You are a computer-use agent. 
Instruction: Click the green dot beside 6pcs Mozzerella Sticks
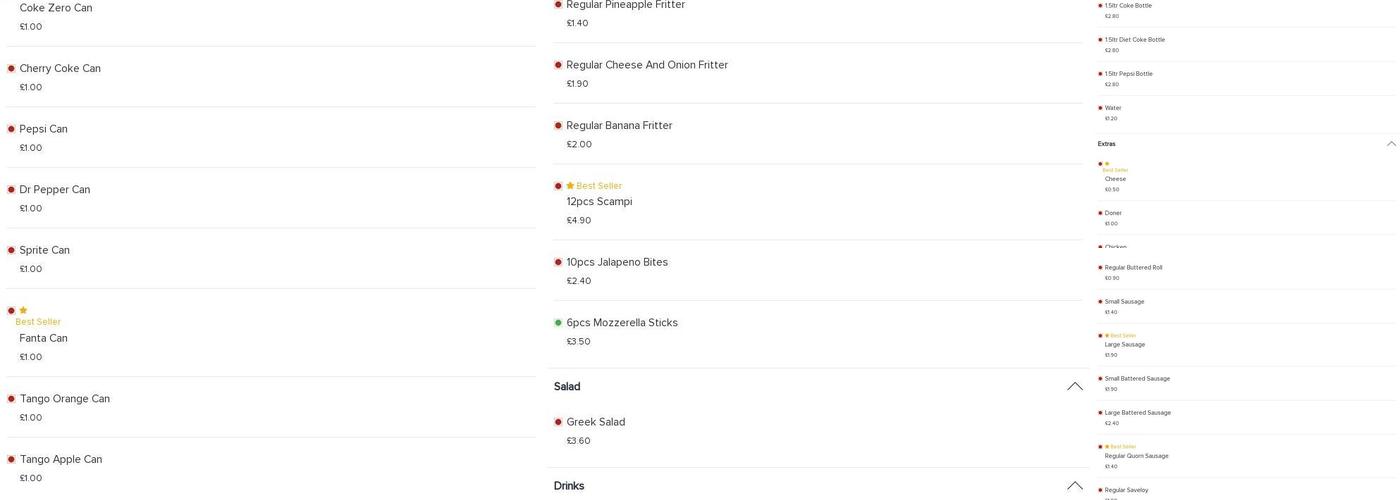pyautogui.click(x=558, y=323)
